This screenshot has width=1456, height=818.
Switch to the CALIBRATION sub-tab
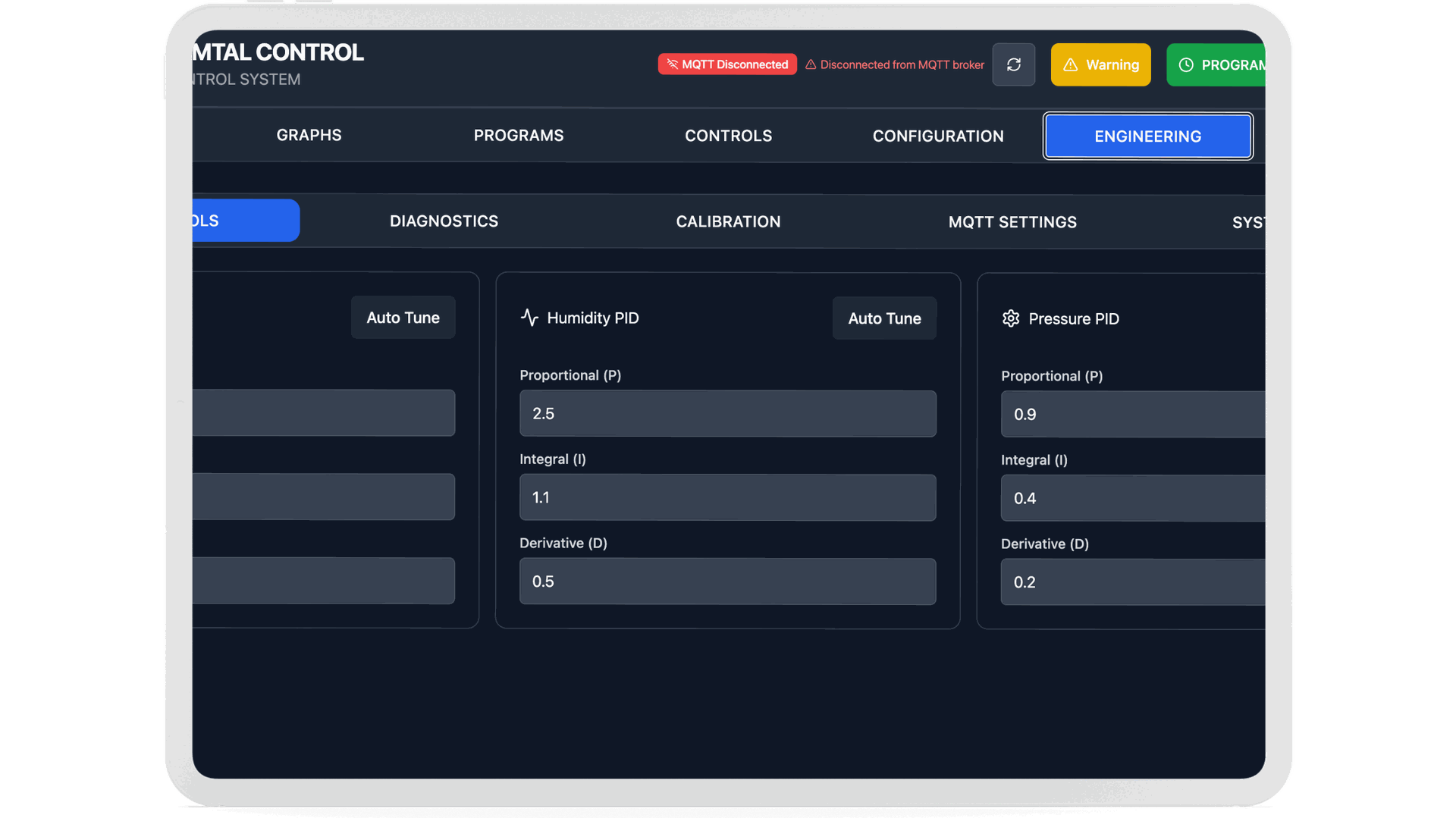point(728,222)
